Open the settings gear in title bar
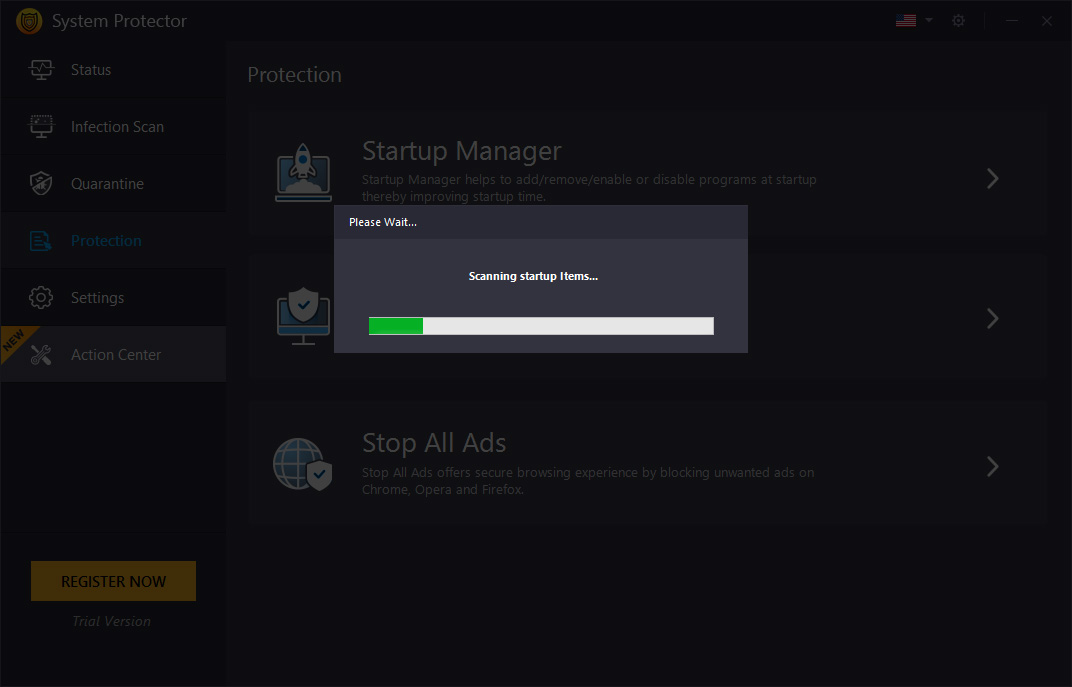The image size is (1072, 687). pos(958,20)
